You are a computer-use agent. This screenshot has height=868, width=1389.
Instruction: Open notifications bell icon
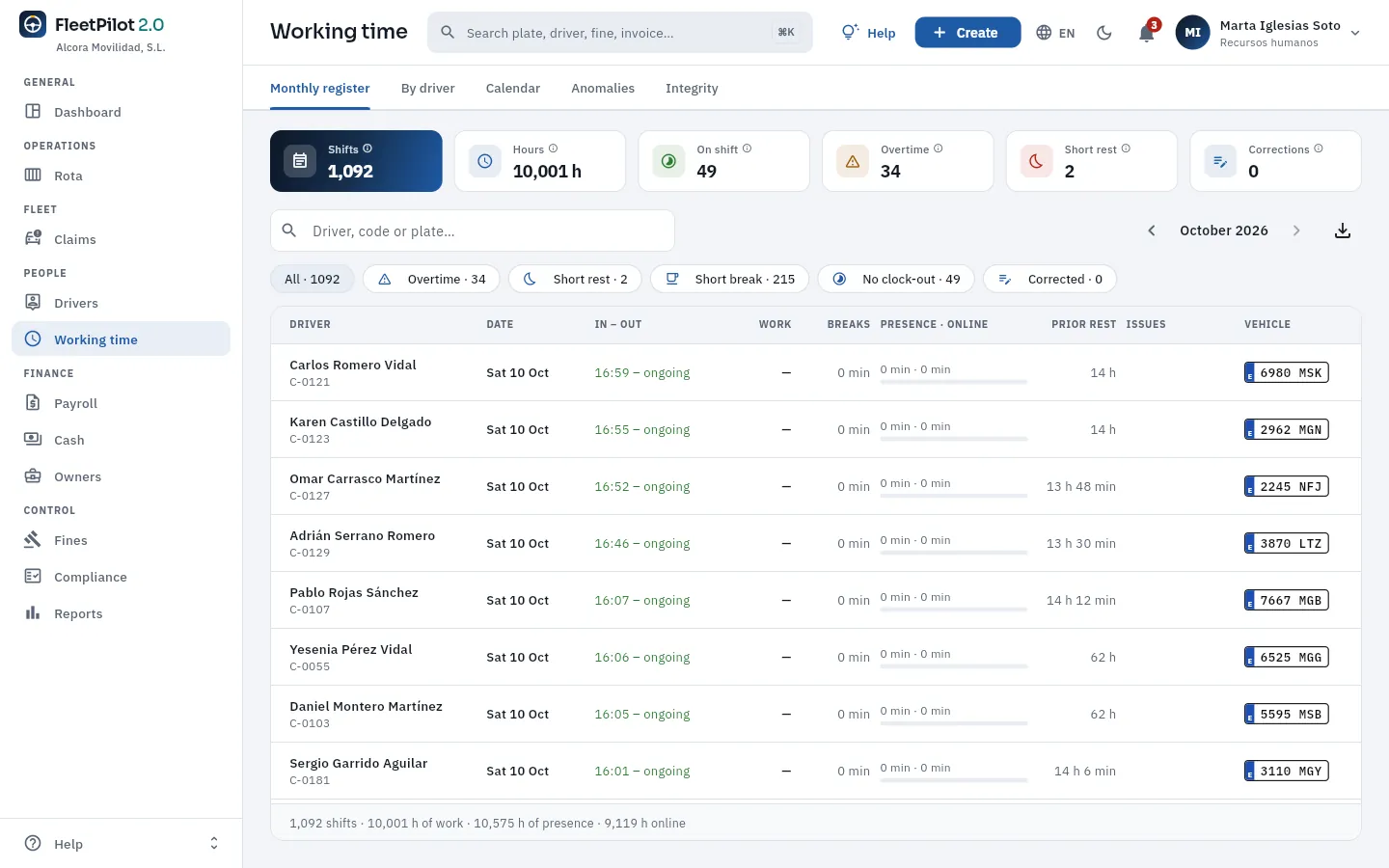tap(1146, 33)
